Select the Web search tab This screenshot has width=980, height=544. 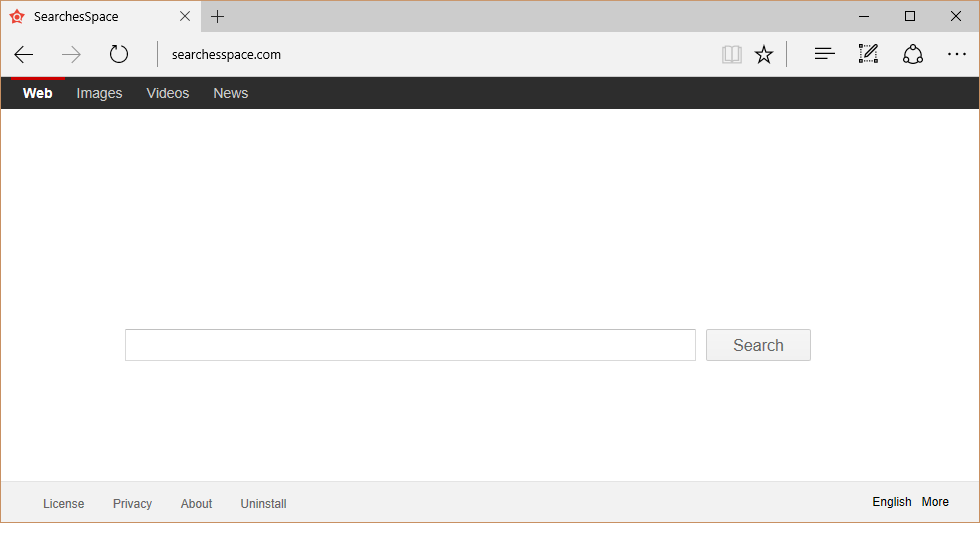pos(38,93)
